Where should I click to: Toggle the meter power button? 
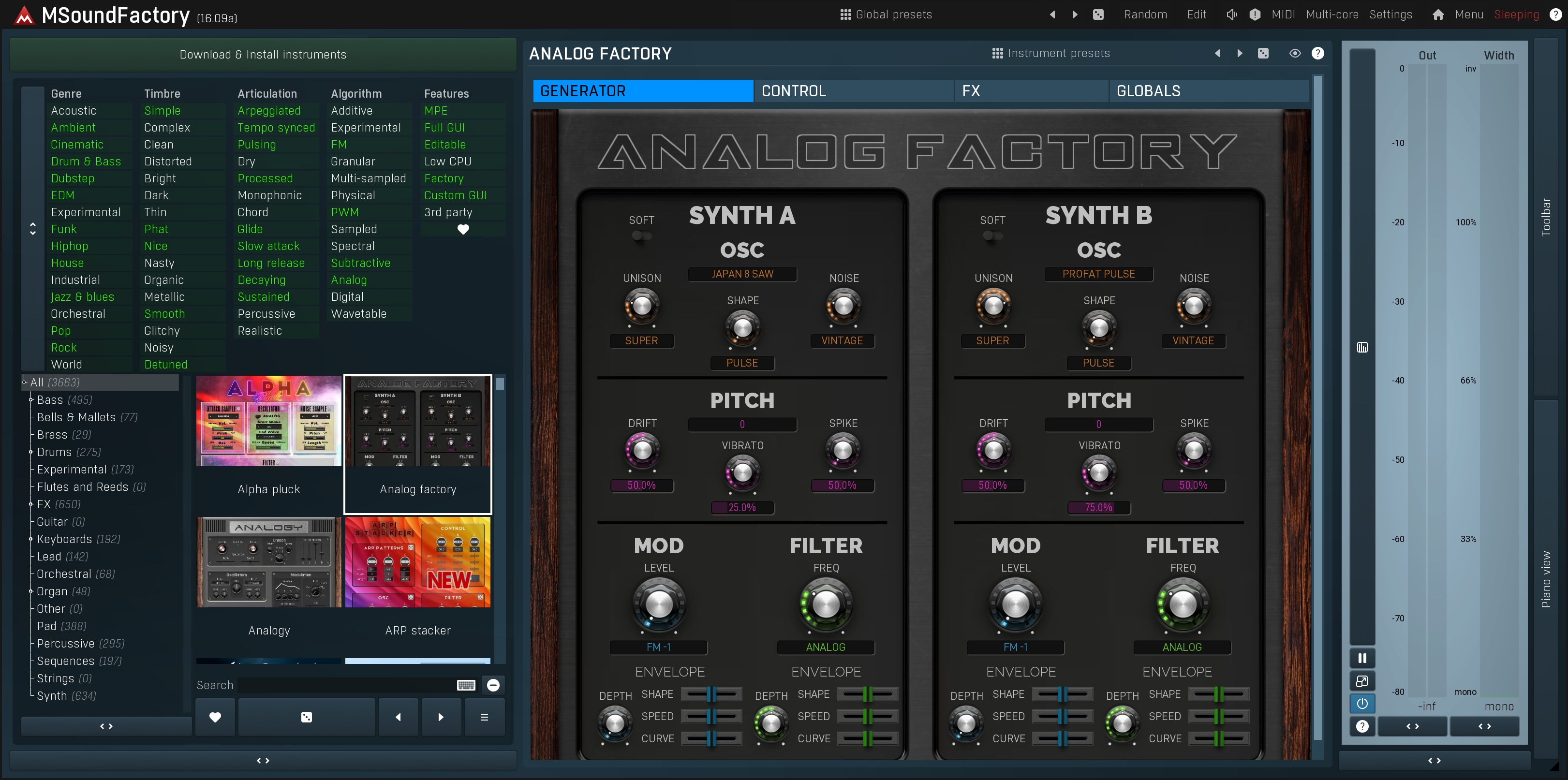click(1362, 704)
